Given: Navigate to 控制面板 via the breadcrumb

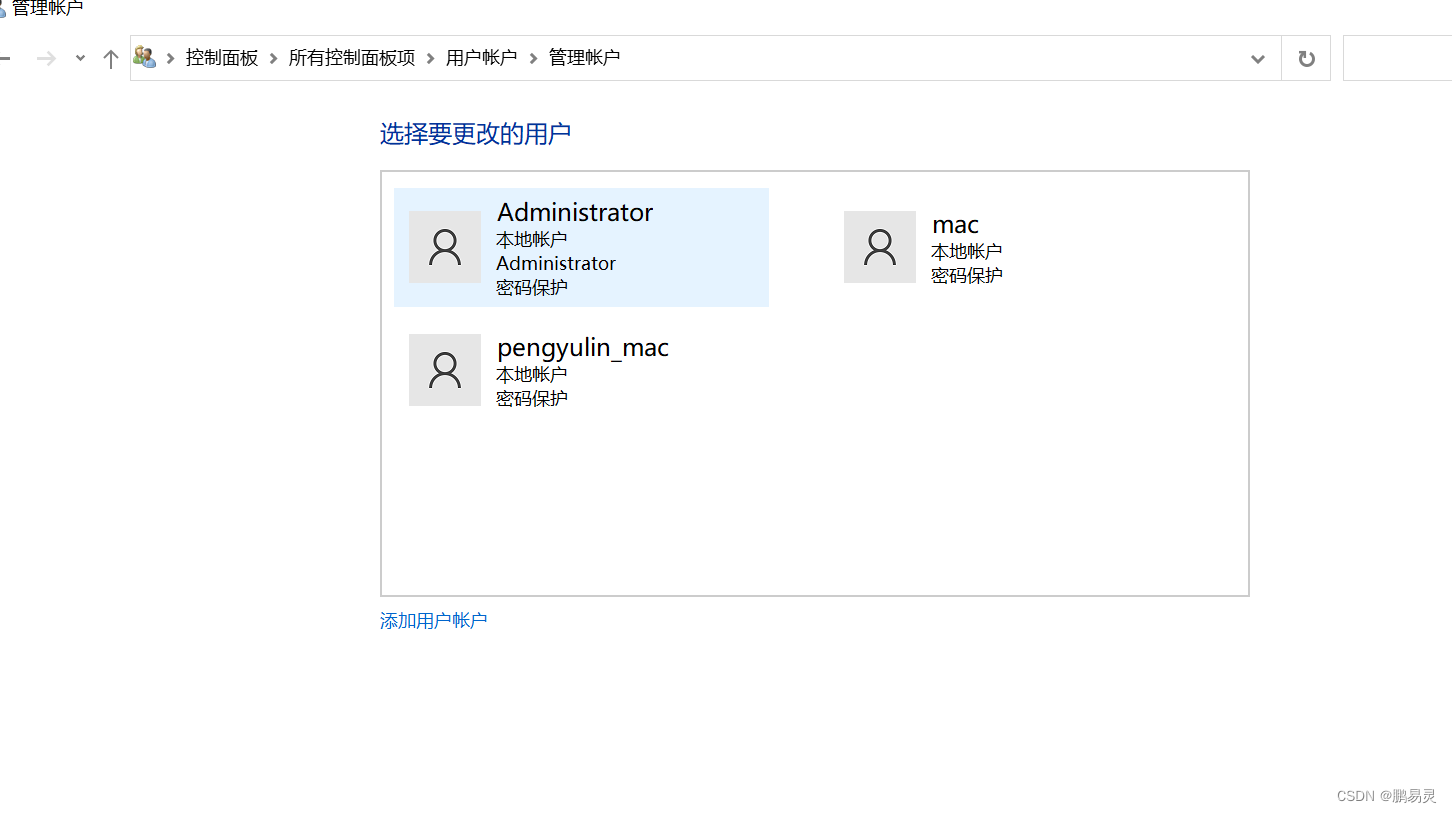Looking at the screenshot, I should click(x=221, y=57).
